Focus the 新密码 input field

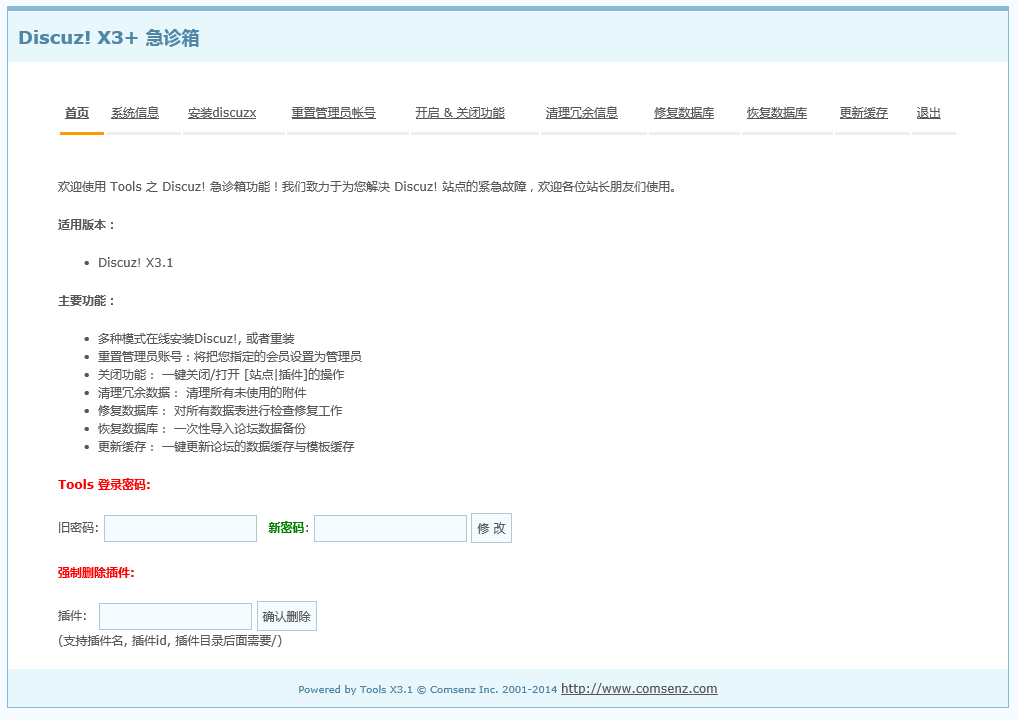[x=390, y=528]
